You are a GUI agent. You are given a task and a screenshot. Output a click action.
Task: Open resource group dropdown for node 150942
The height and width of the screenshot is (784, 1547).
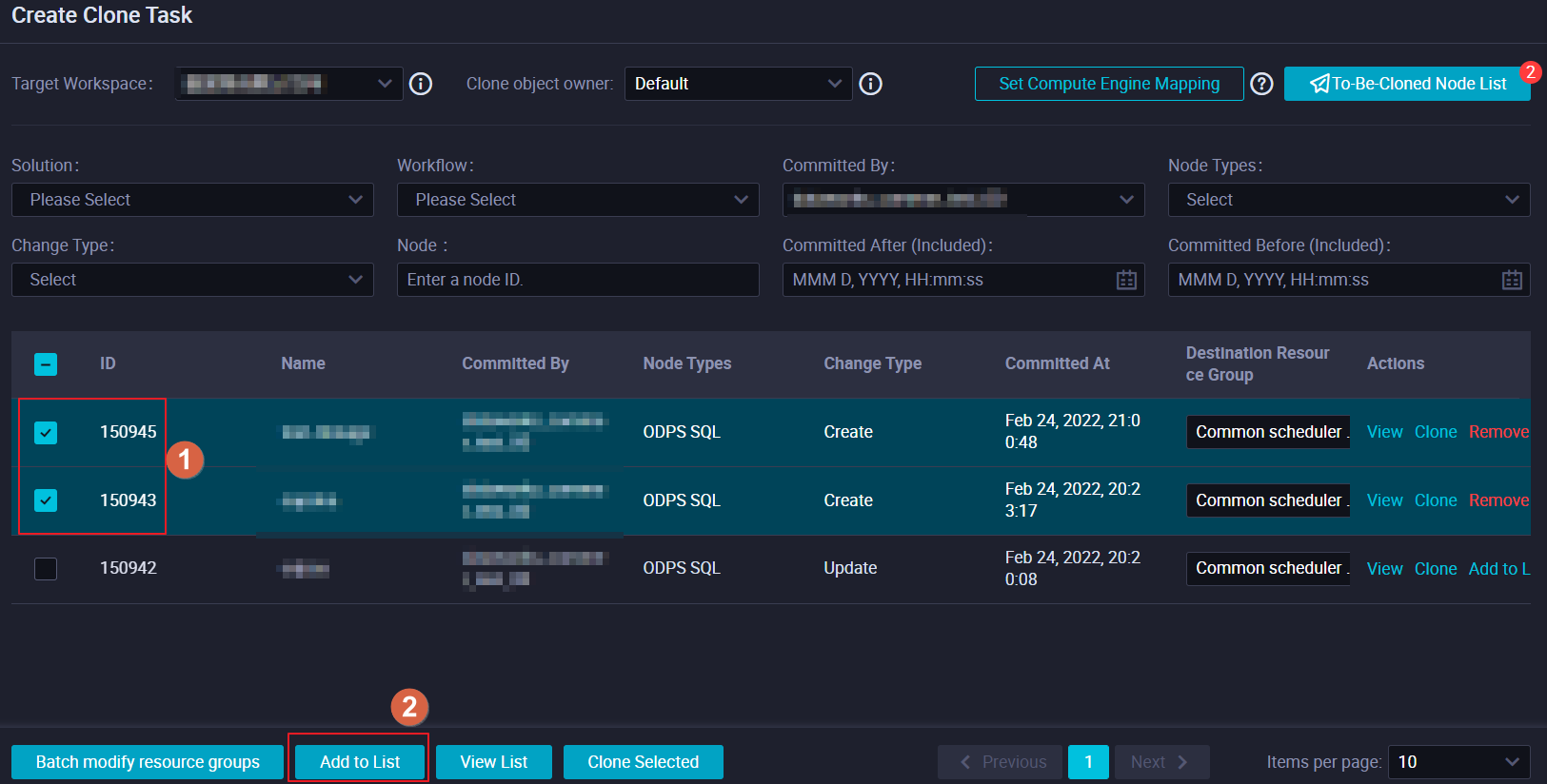(1268, 568)
